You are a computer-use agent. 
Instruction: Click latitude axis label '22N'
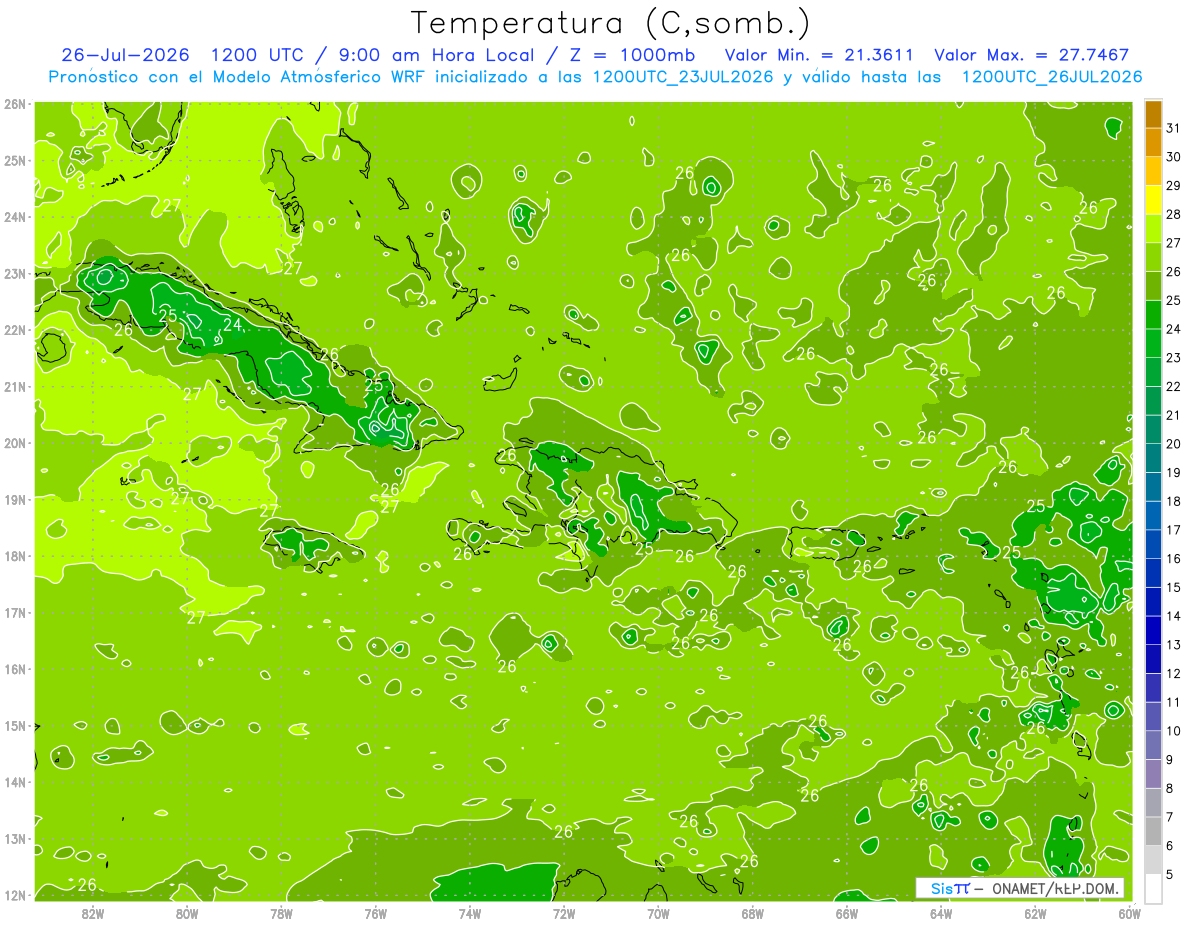[14, 330]
